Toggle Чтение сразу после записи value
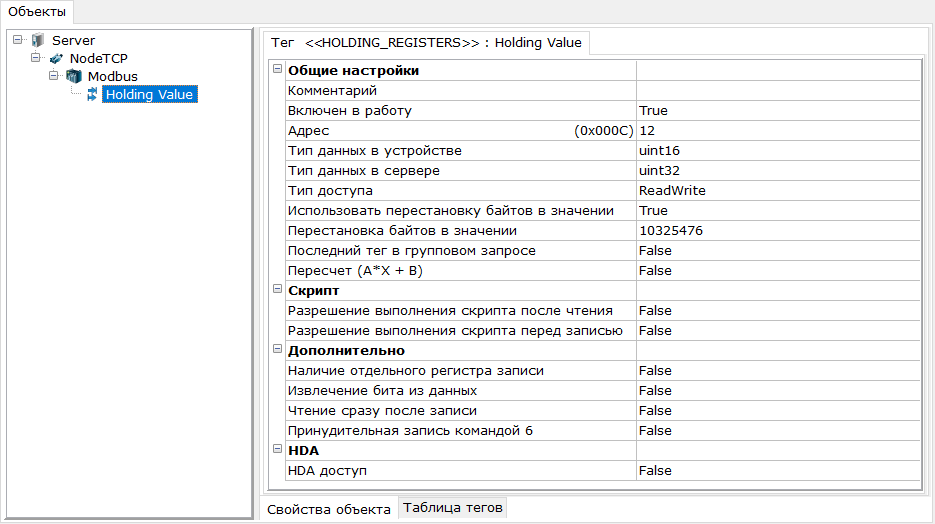 [778, 411]
